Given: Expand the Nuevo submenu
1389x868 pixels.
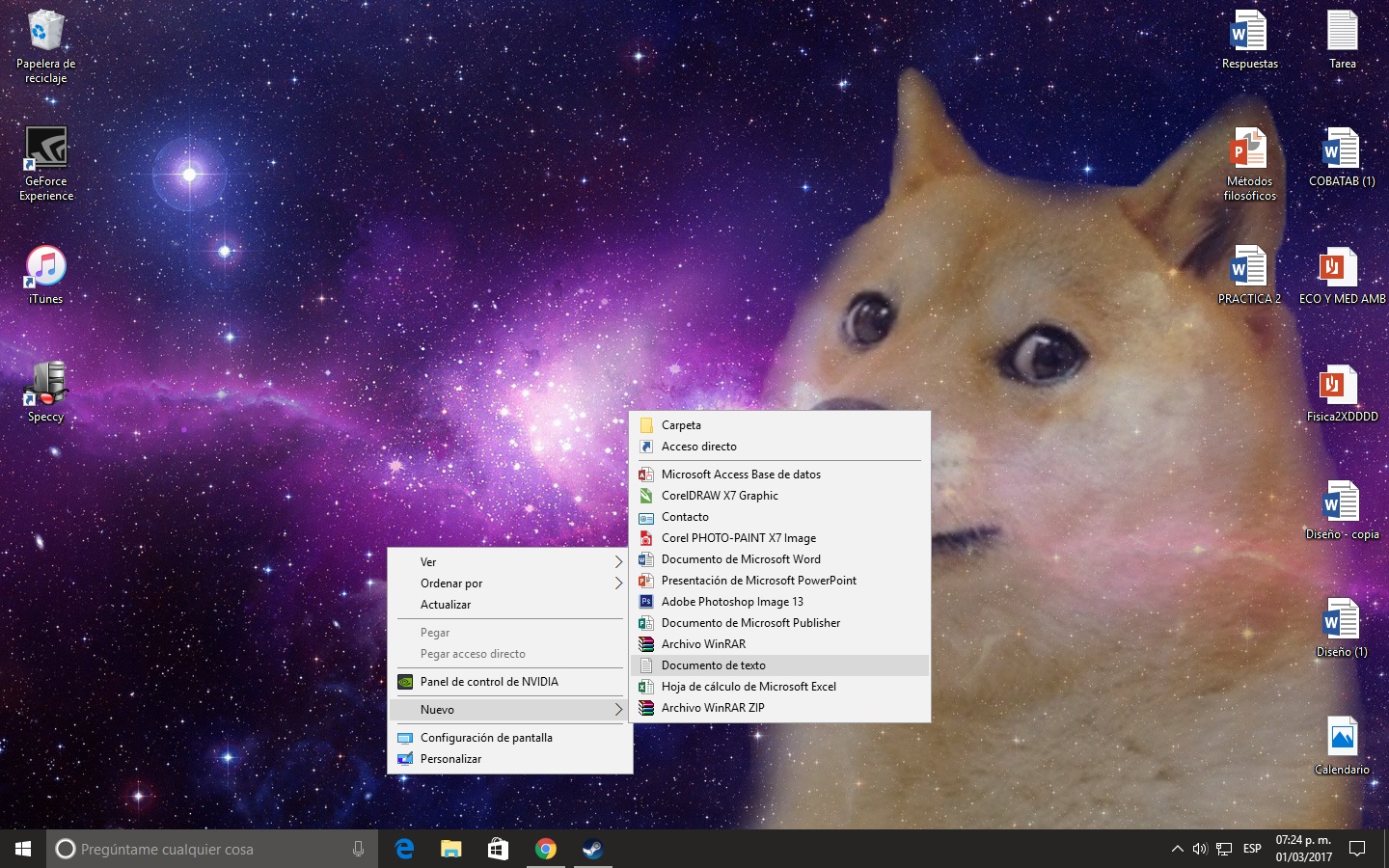Looking at the screenshot, I should click(x=509, y=710).
